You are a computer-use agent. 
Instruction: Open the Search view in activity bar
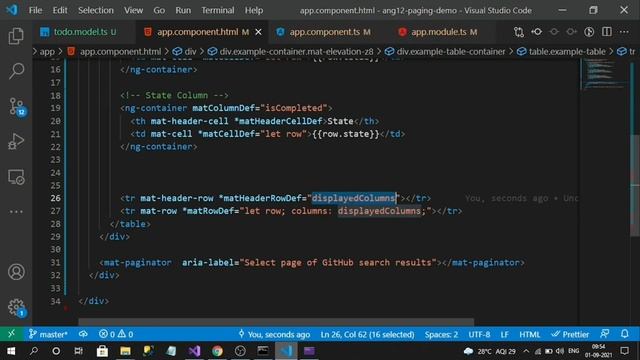click(16, 71)
